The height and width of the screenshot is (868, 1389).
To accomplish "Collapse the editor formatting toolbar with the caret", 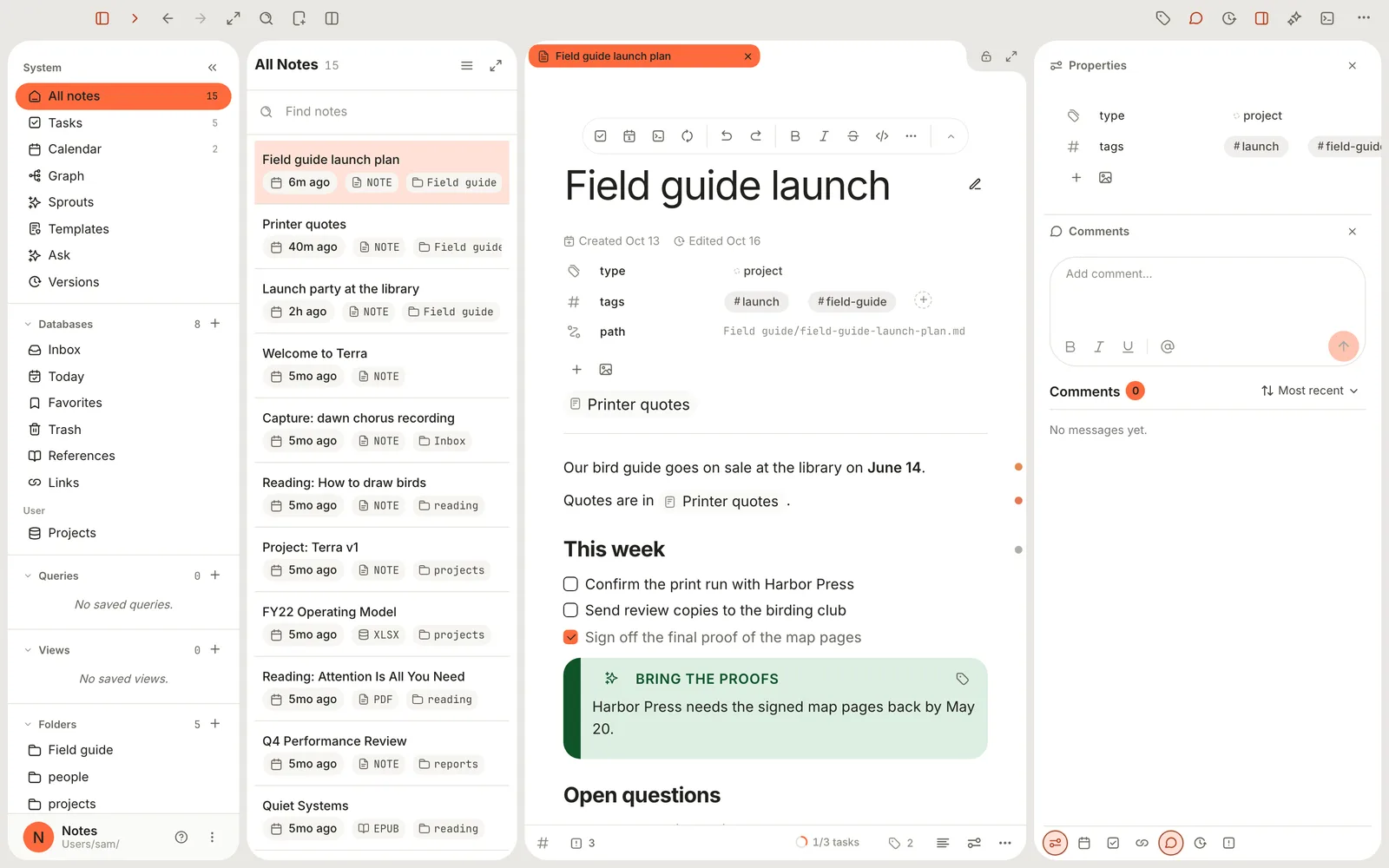I will point(951,136).
